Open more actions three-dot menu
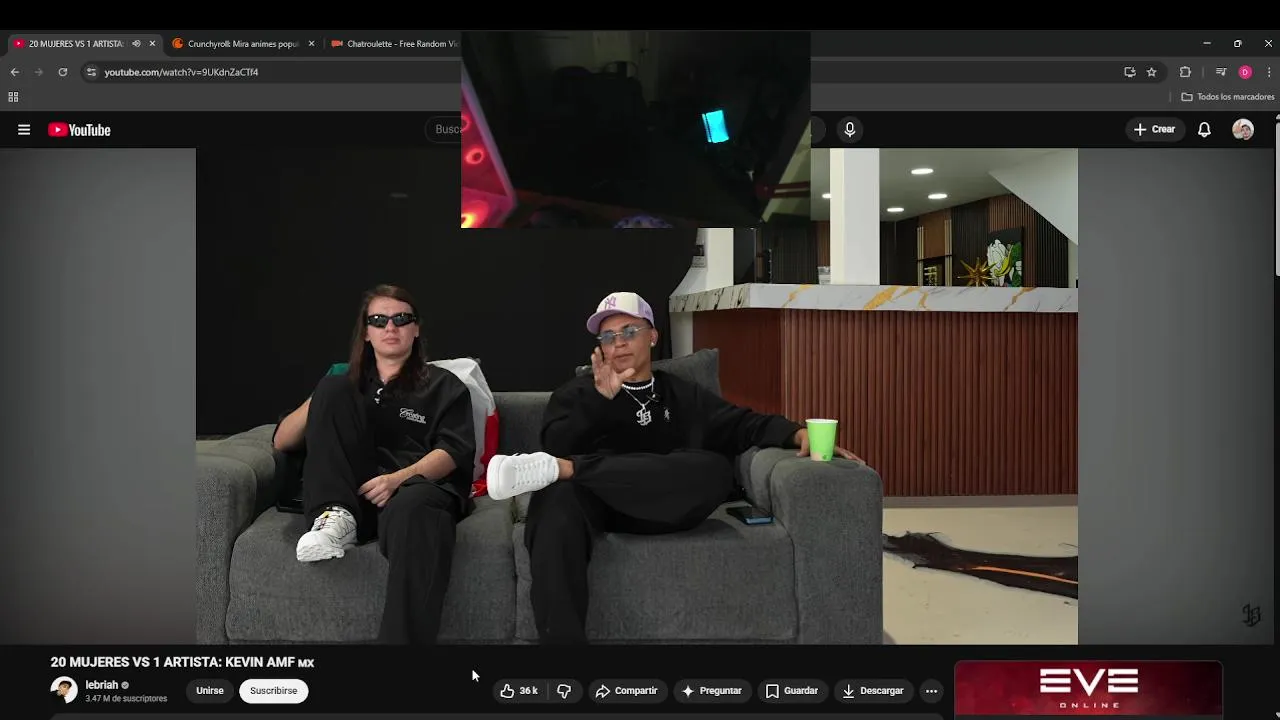1280x720 pixels. [x=931, y=691]
